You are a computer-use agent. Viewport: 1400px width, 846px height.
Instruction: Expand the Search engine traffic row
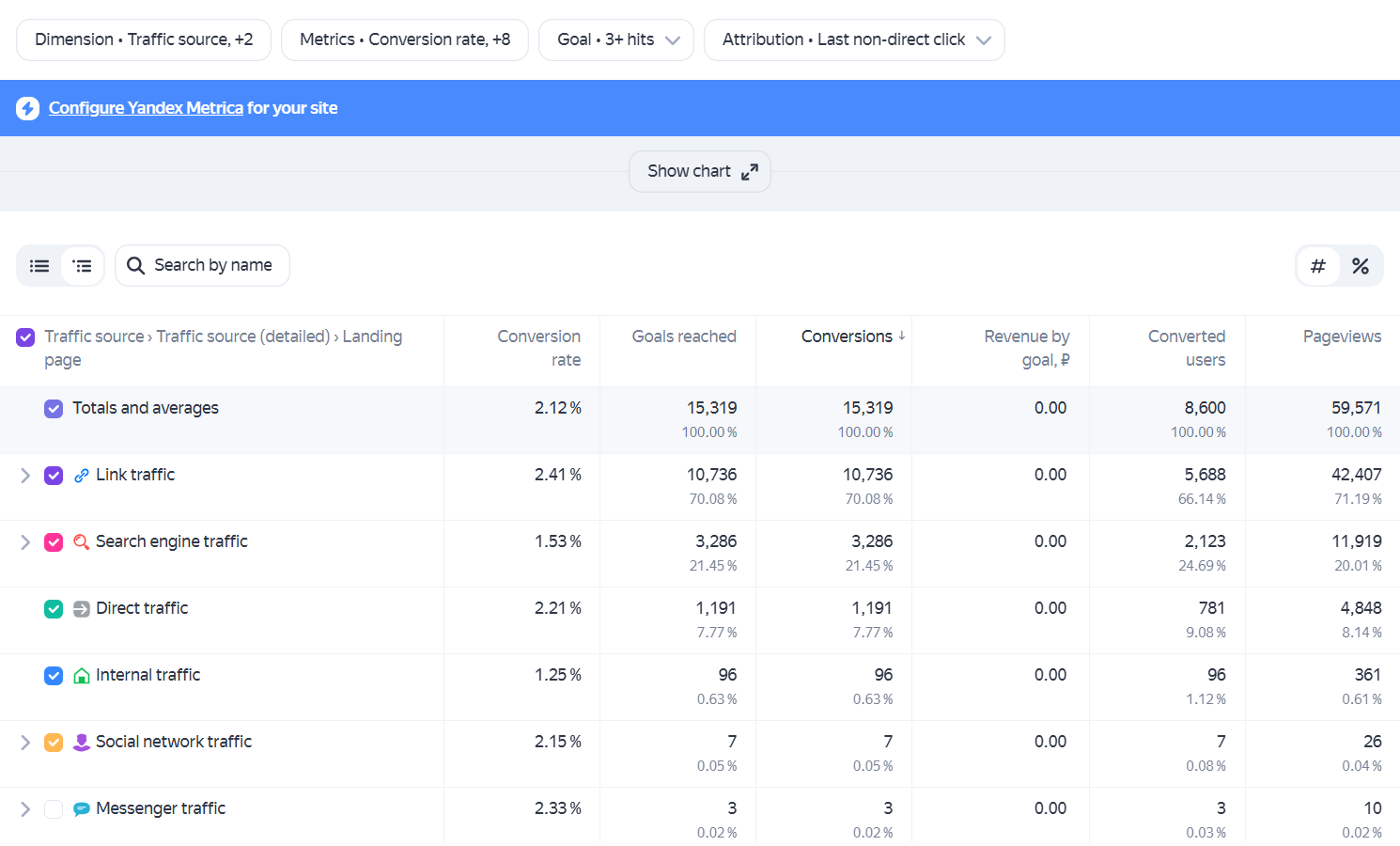(25, 542)
